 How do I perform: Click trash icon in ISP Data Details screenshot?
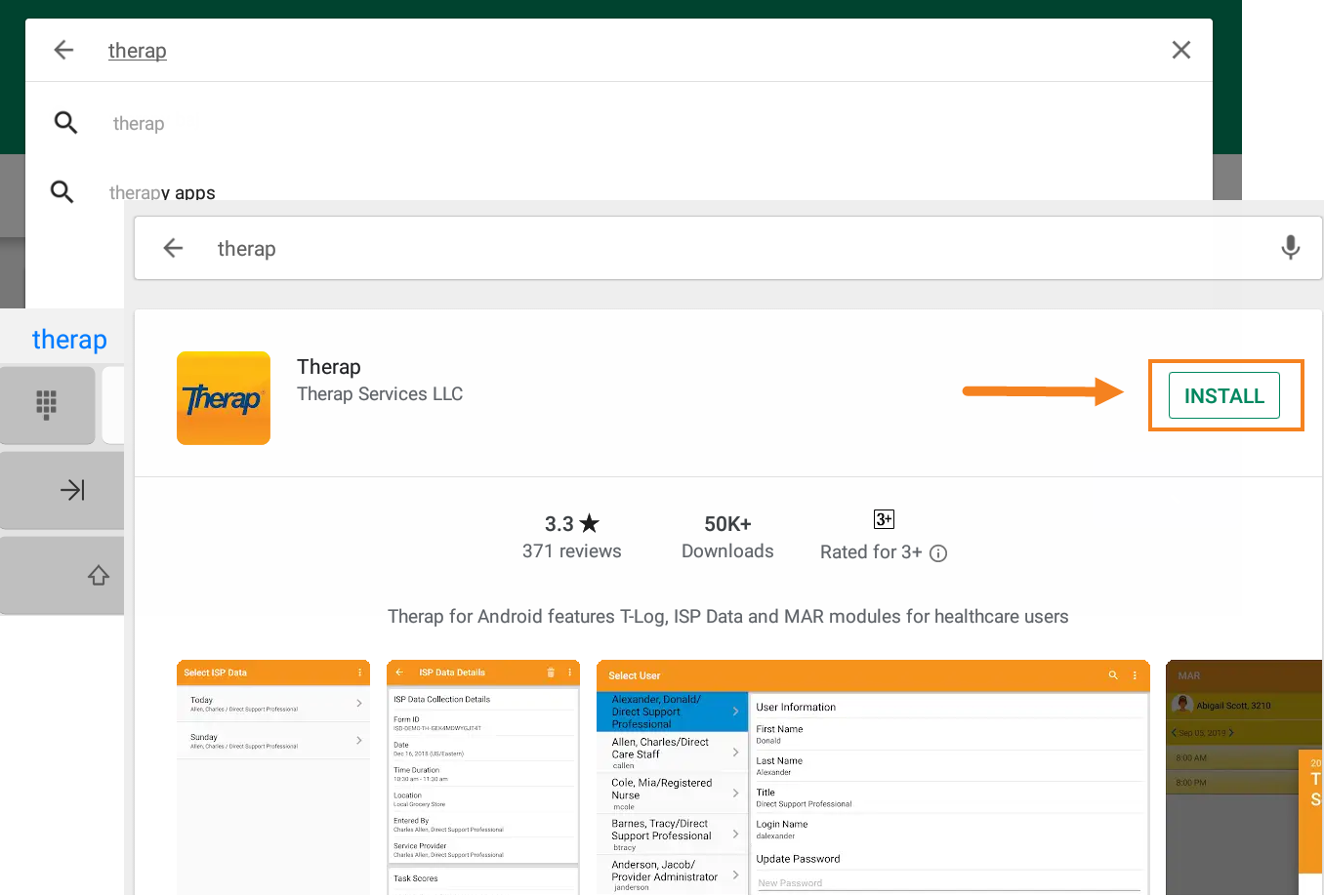(x=551, y=672)
